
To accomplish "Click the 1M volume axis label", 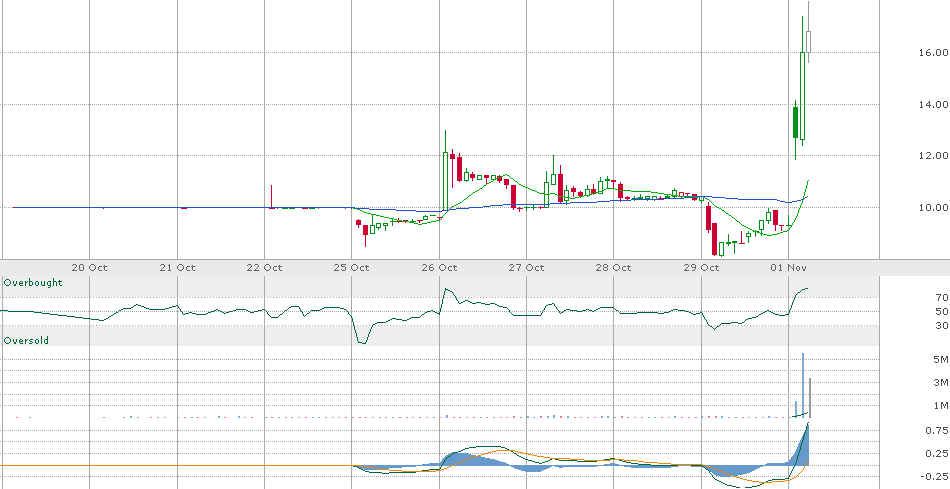I will tap(941, 405).
